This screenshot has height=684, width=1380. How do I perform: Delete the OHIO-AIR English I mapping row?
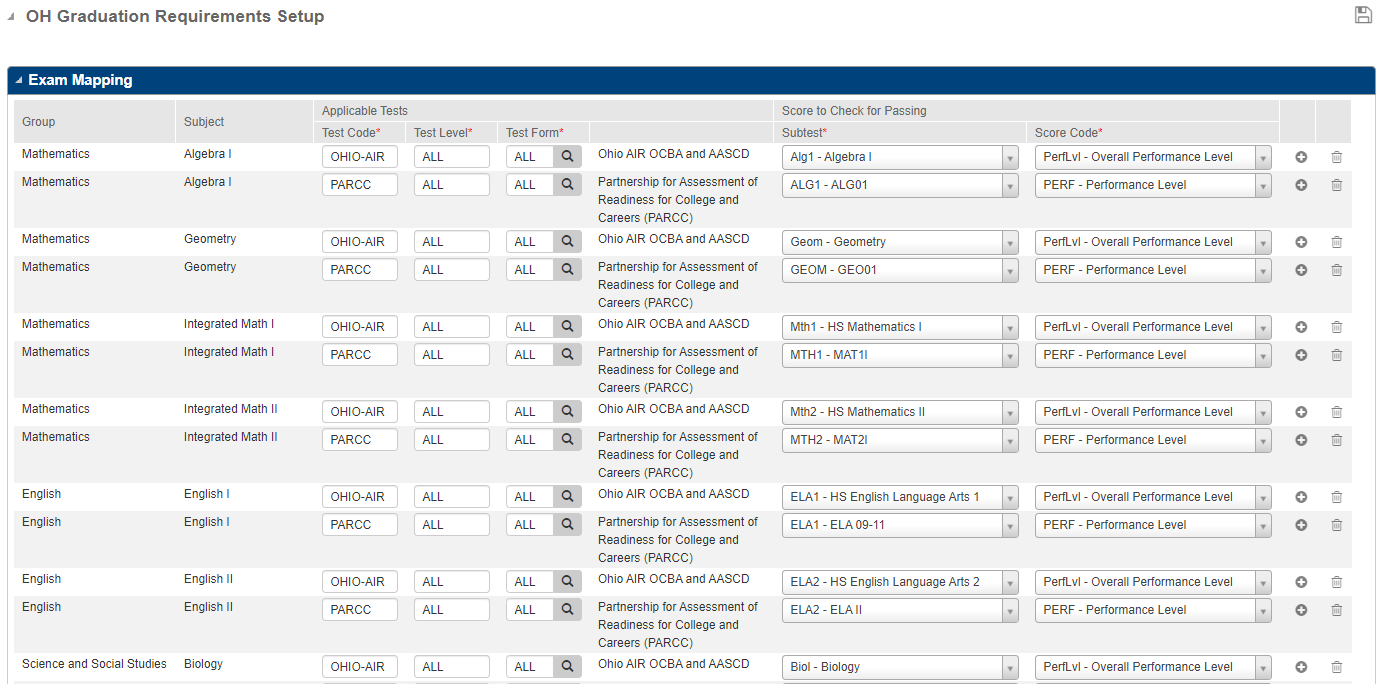tap(1336, 497)
